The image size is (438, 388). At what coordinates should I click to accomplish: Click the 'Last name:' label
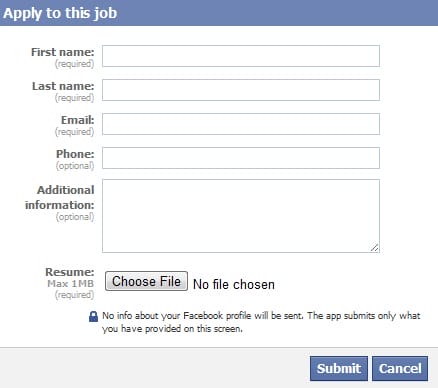point(63,86)
